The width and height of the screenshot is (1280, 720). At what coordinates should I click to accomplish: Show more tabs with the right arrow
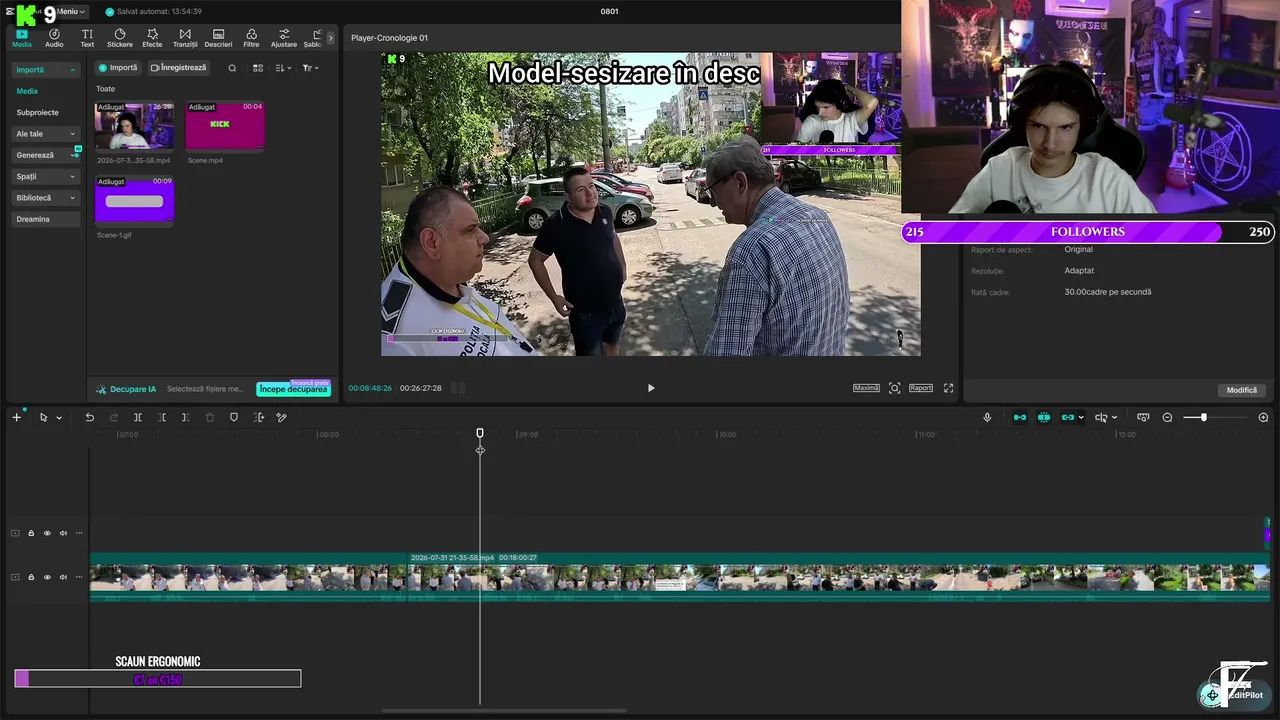331,38
